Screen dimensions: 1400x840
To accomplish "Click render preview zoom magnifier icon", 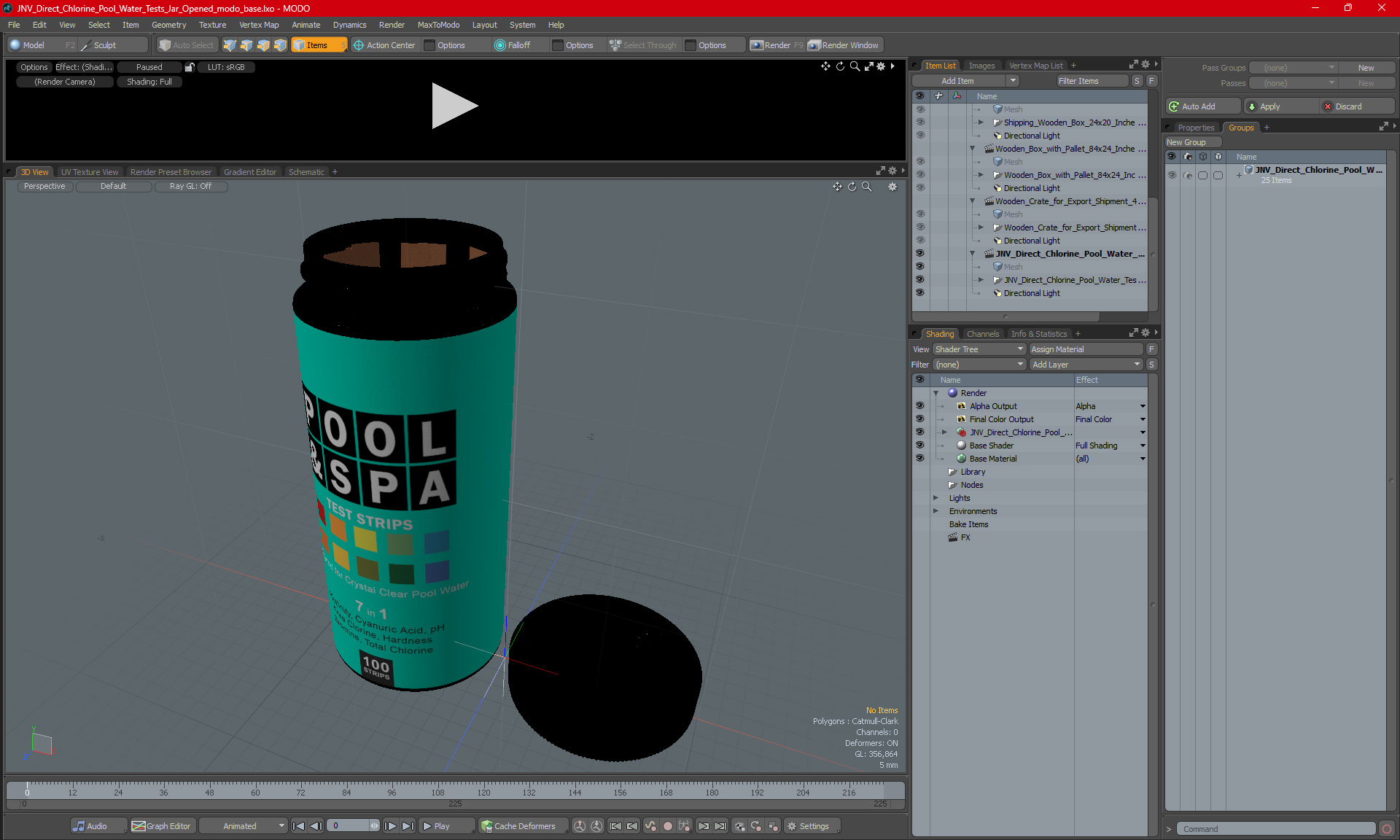I will point(855,66).
